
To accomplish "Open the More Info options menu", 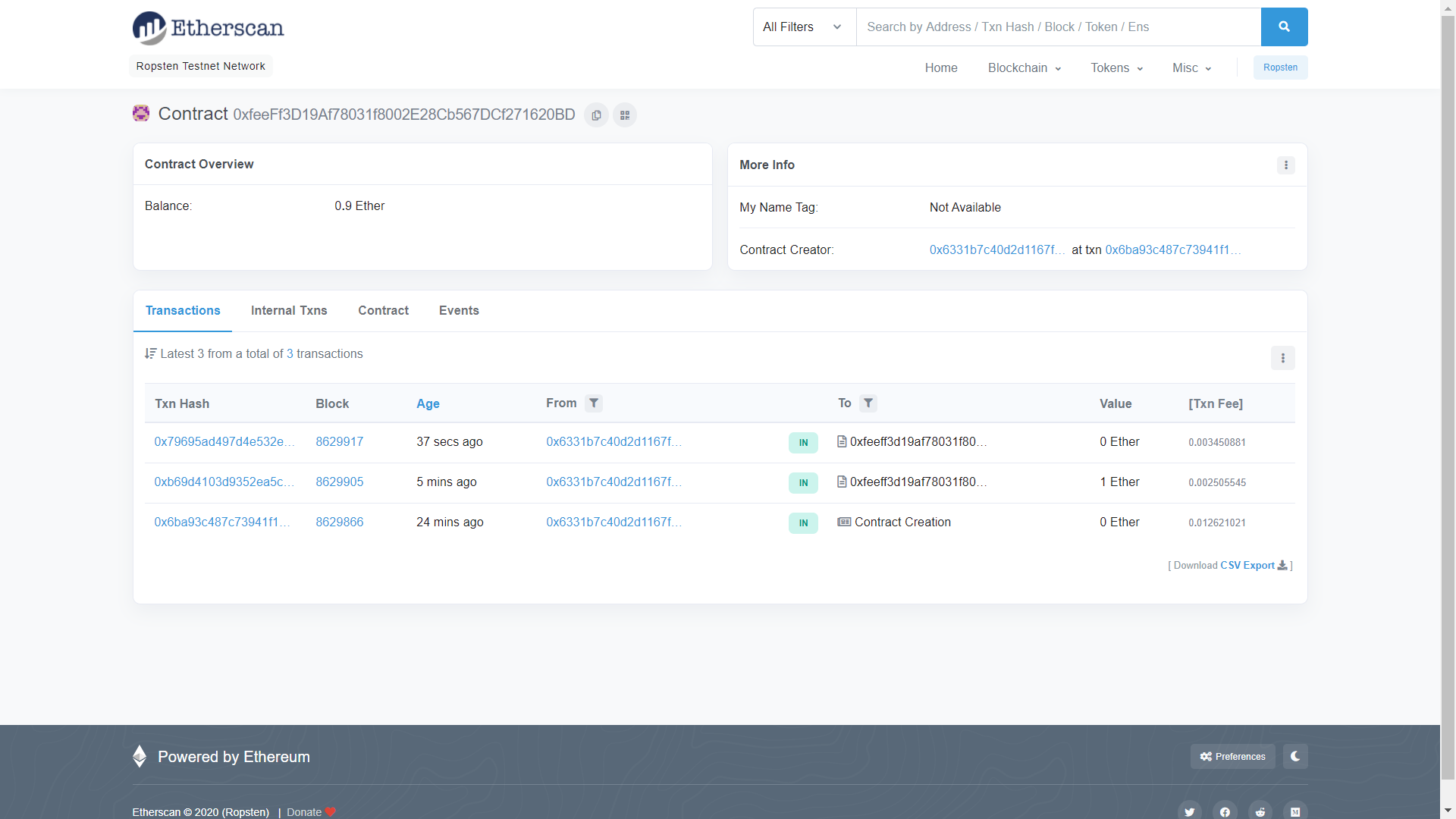I will coord(1285,165).
